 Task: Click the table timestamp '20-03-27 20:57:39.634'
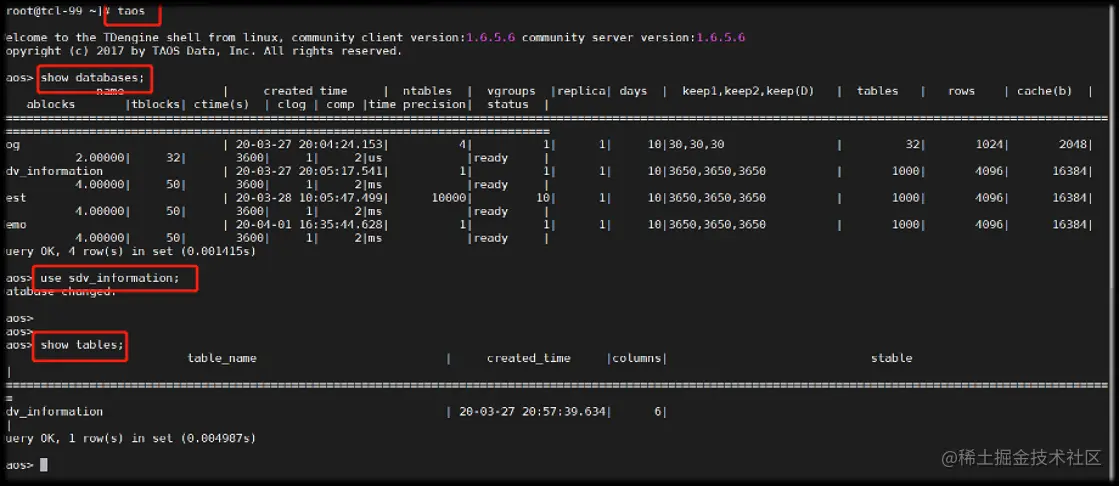[532, 412]
